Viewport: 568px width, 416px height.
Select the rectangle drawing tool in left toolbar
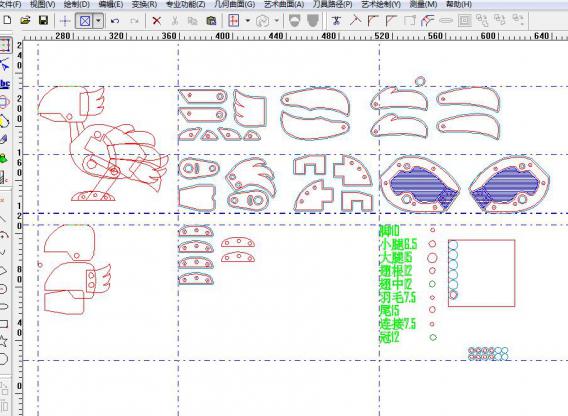[x=4, y=324]
